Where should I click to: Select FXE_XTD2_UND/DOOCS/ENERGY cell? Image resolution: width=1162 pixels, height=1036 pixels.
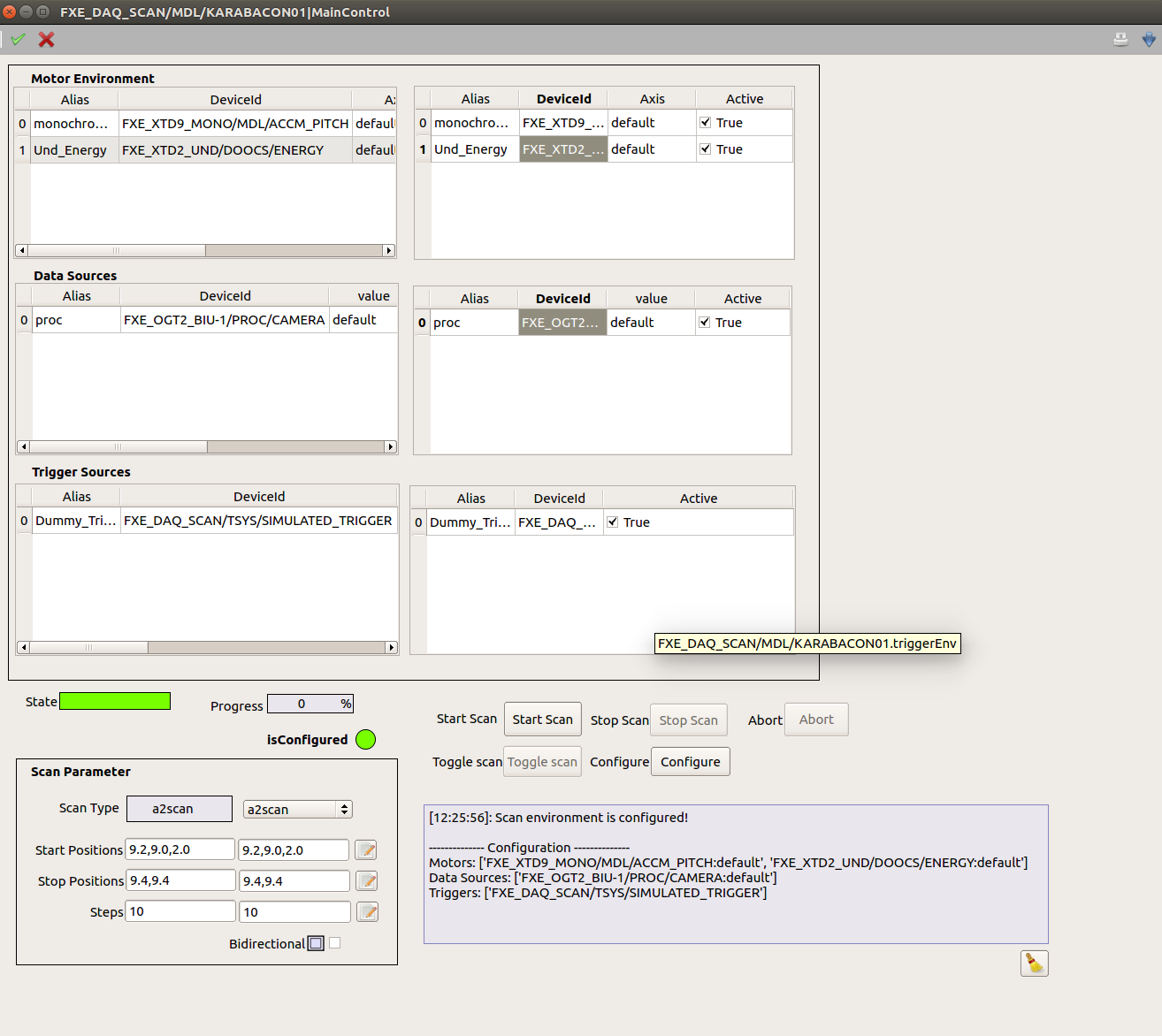235,150
